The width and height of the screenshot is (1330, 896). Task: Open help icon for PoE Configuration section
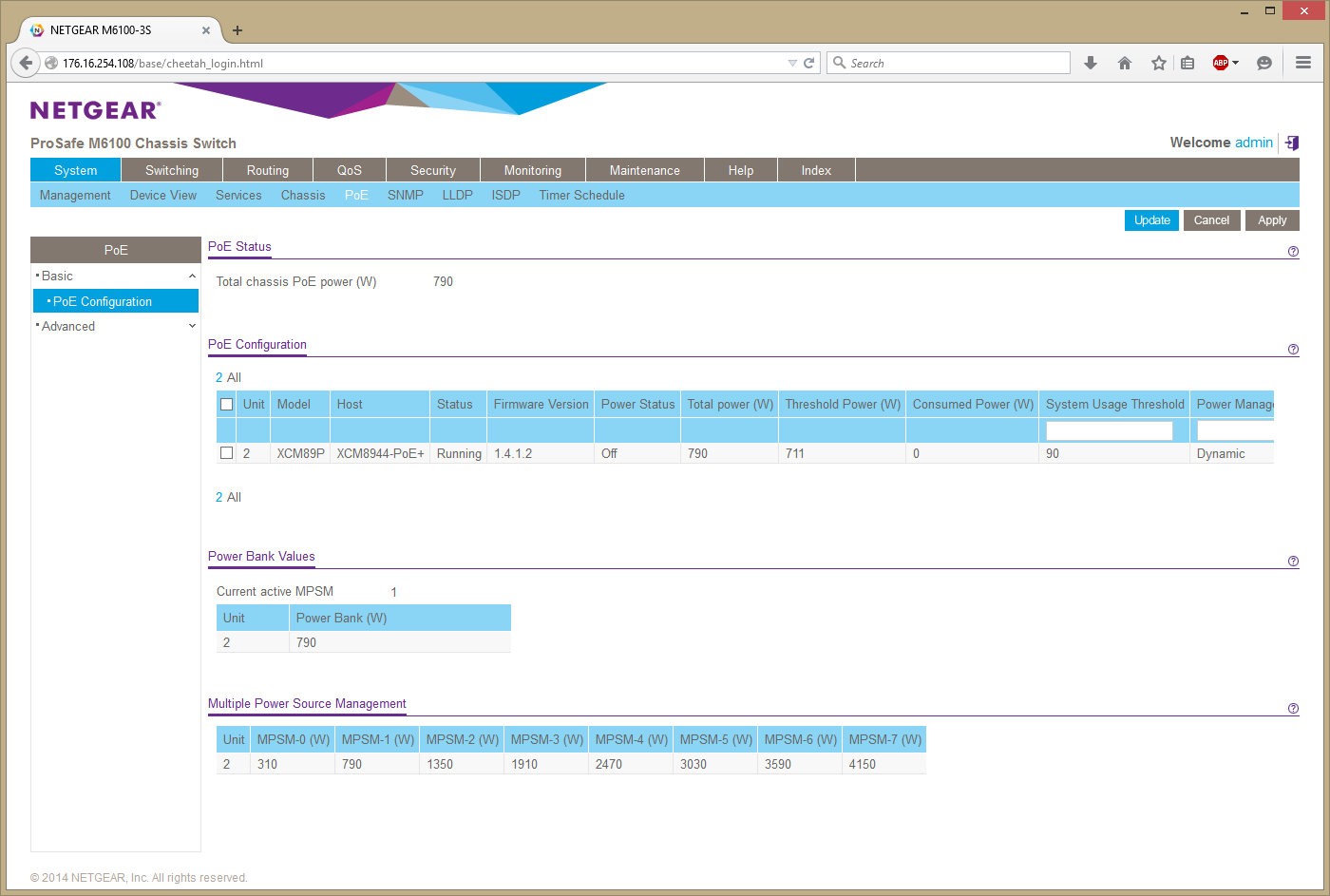1293,350
